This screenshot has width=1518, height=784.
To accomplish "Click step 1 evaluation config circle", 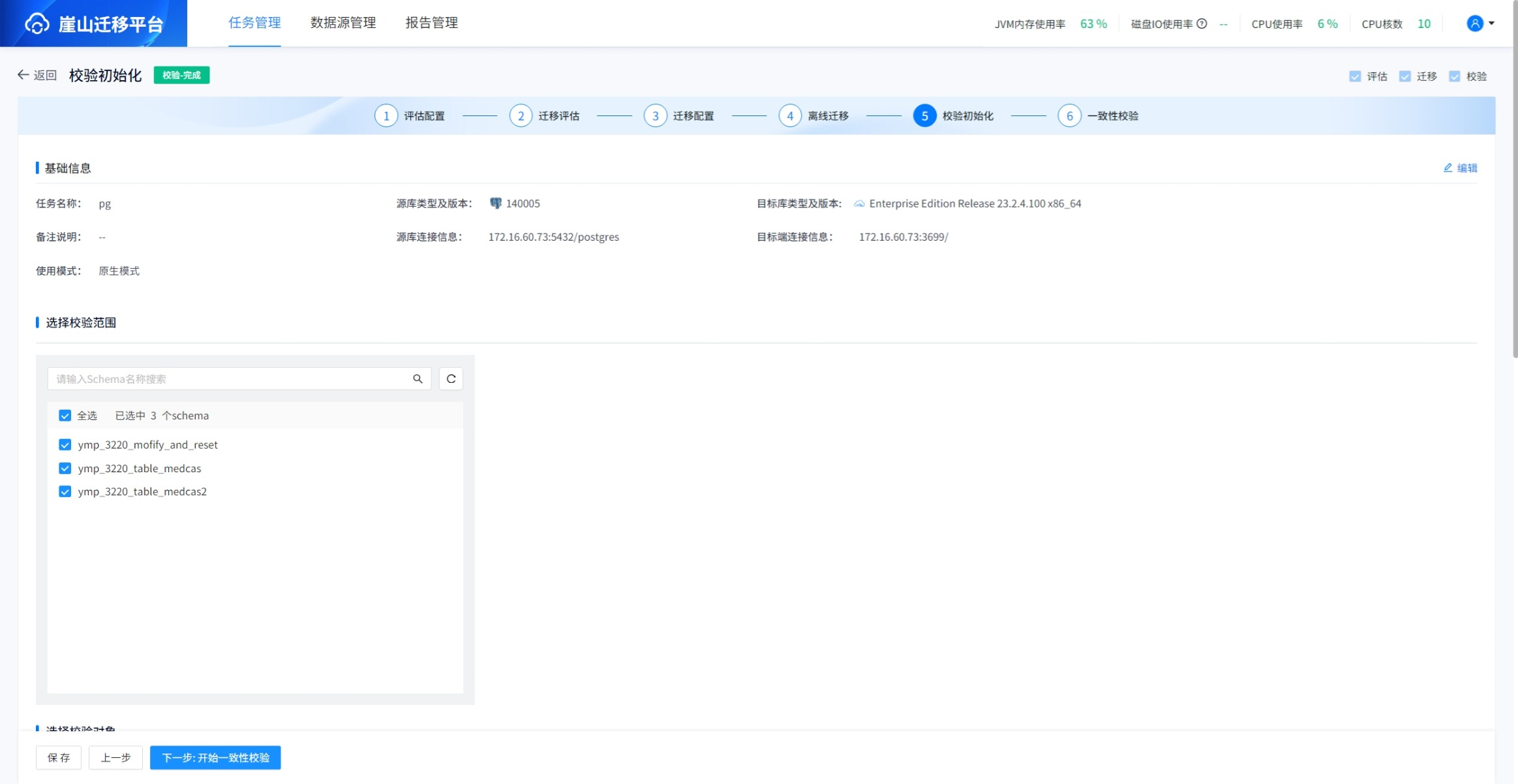I will pos(386,116).
